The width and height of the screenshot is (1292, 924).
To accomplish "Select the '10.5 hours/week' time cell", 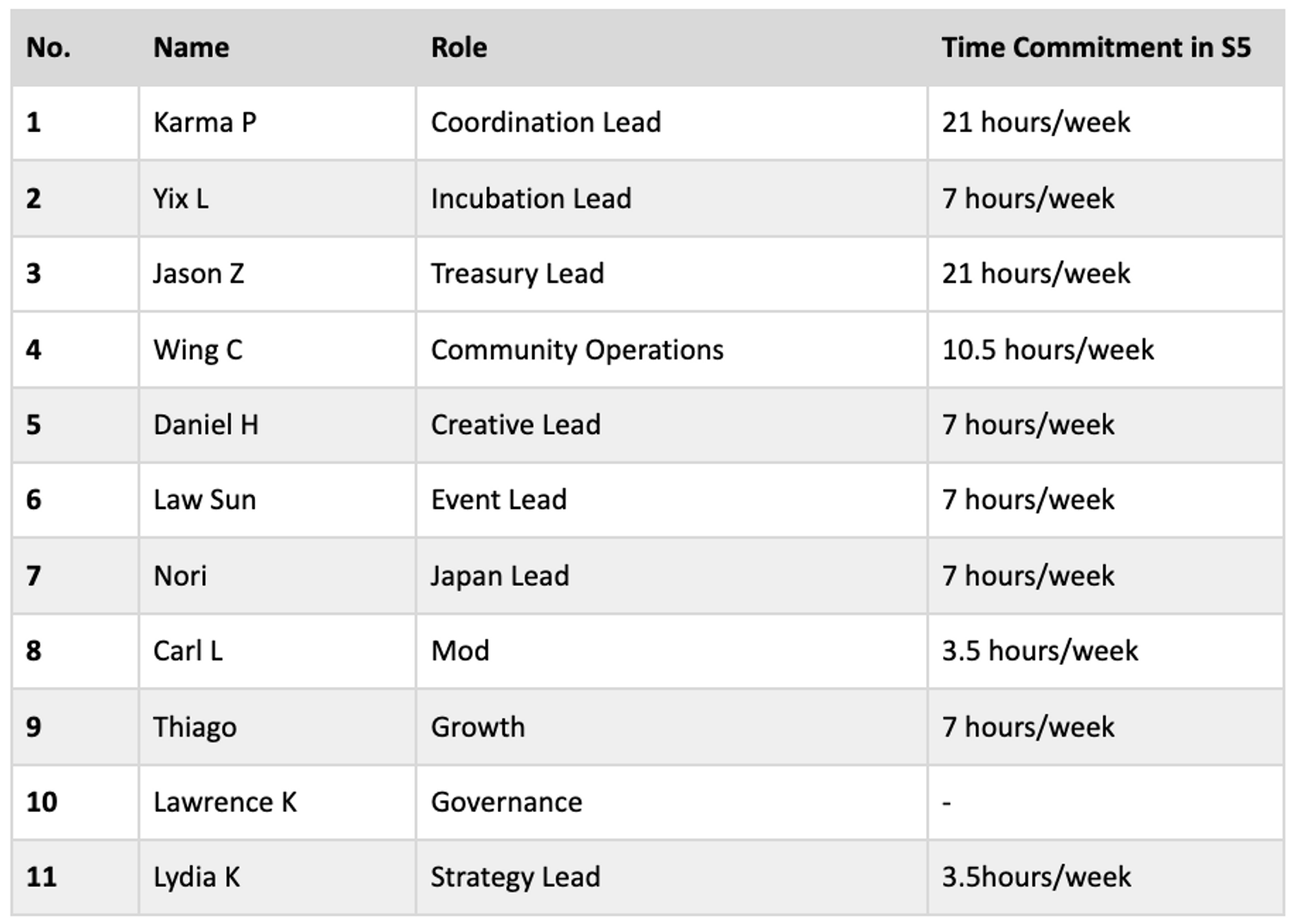I will click(1047, 350).
